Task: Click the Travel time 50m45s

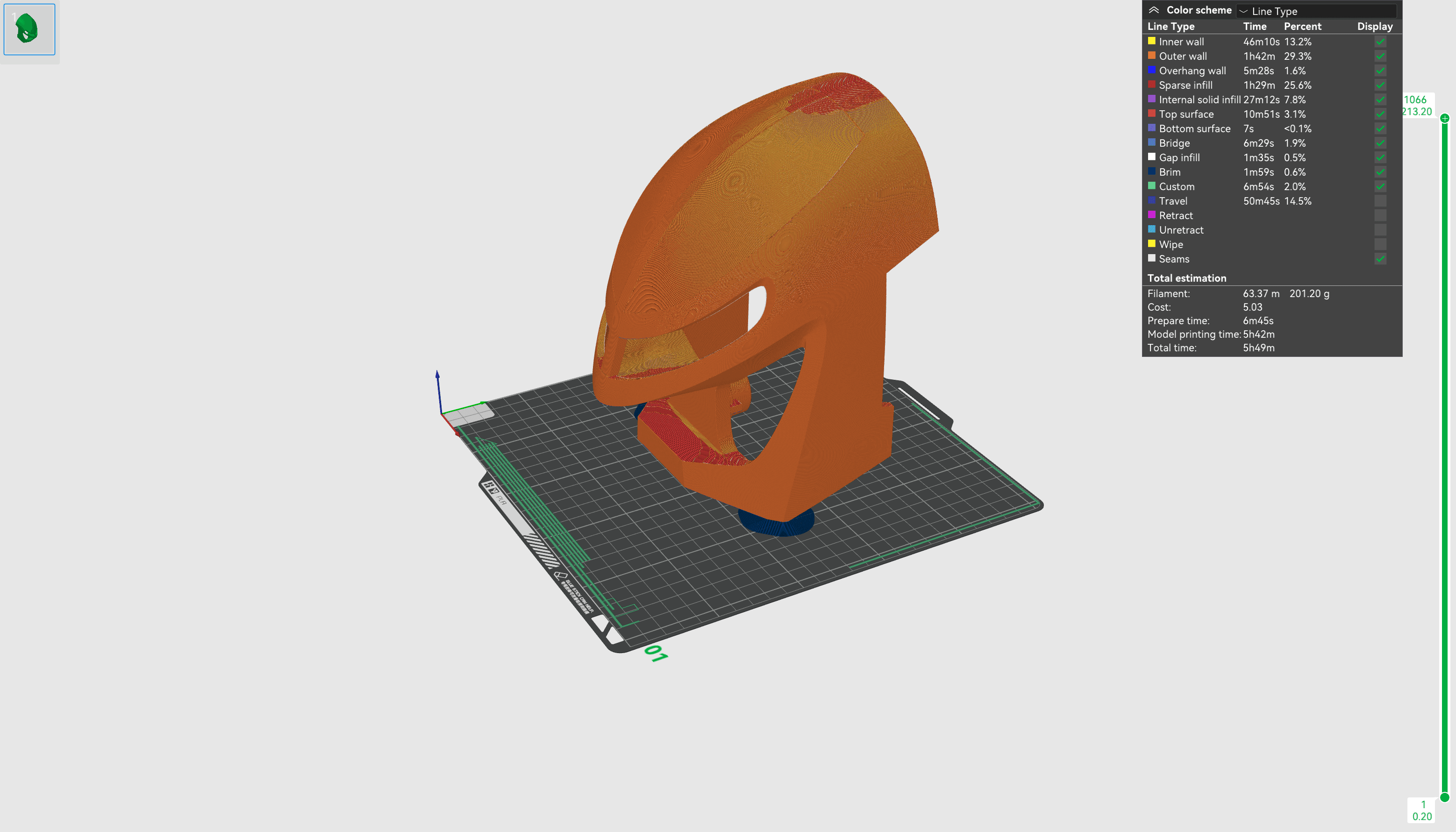Action: [1261, 201]
